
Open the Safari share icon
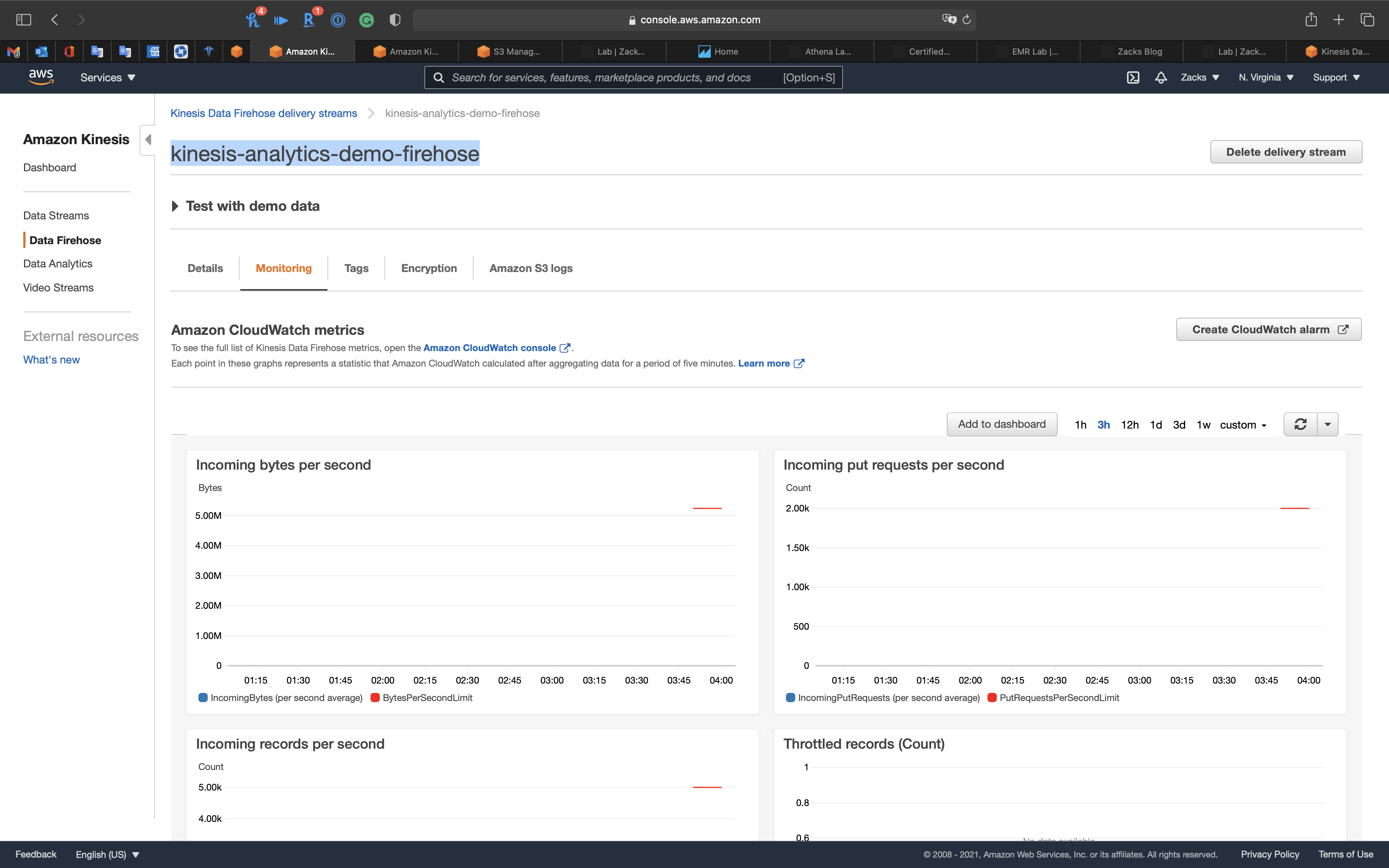pyautogui.click(x=1311, y=19)
